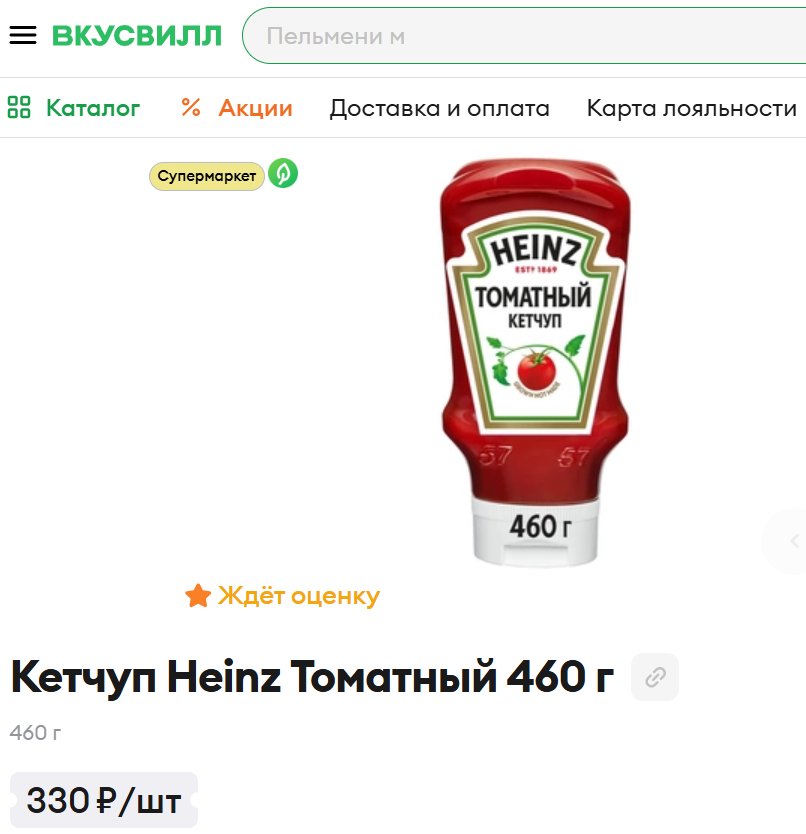This screenshot has width=806, height=834.
Task: Click the green leaf badge icon
Action: (283, 173)
